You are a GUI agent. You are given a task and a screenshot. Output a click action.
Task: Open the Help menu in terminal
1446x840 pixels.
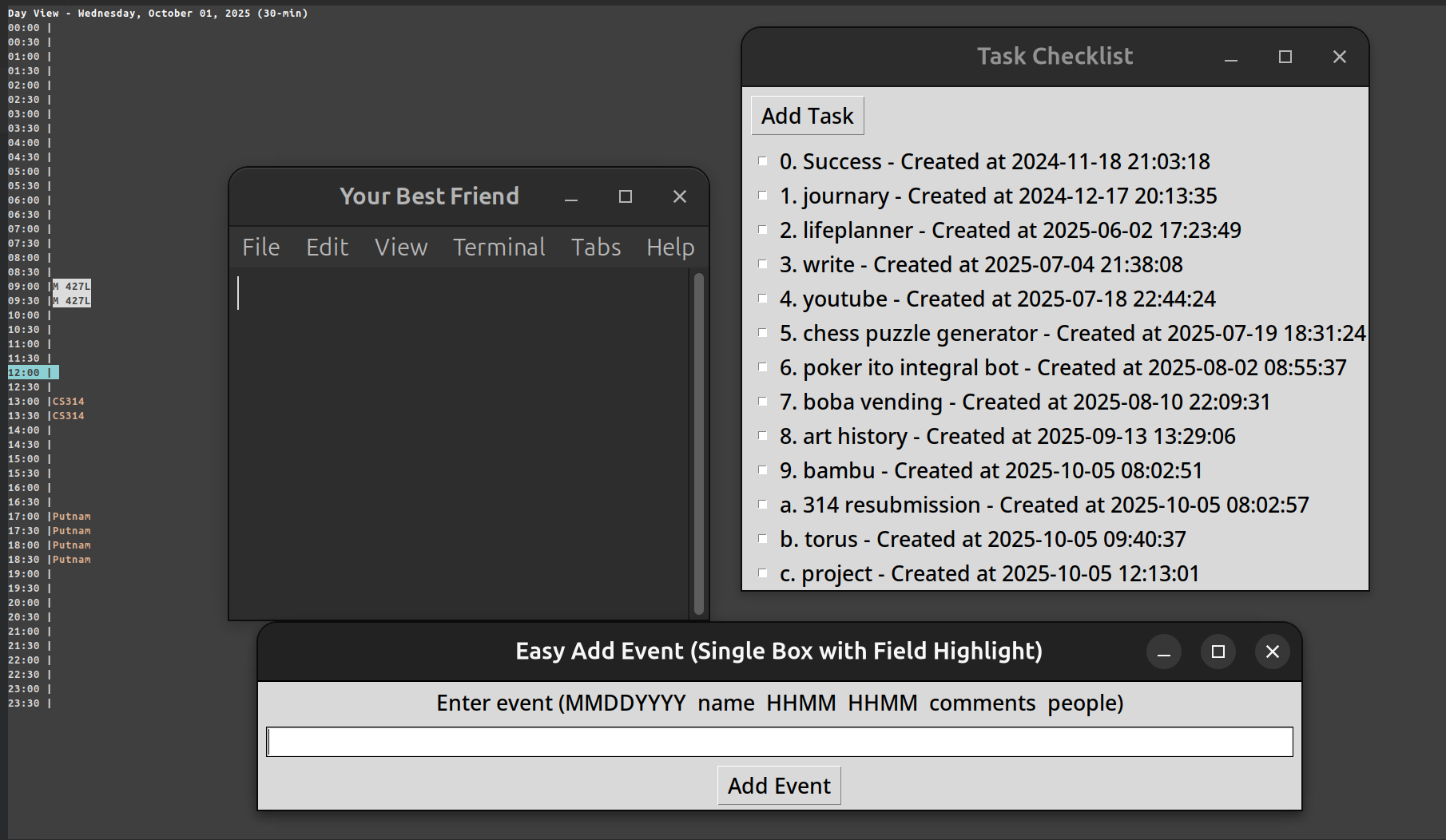pyautogui.click(x=670, y=248)
